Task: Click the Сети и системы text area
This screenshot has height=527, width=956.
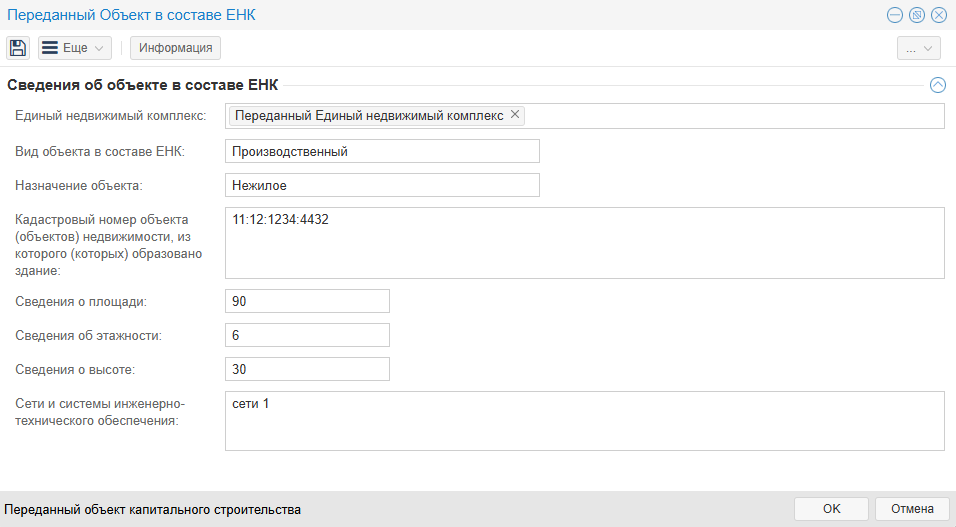Action: (584, 421)
